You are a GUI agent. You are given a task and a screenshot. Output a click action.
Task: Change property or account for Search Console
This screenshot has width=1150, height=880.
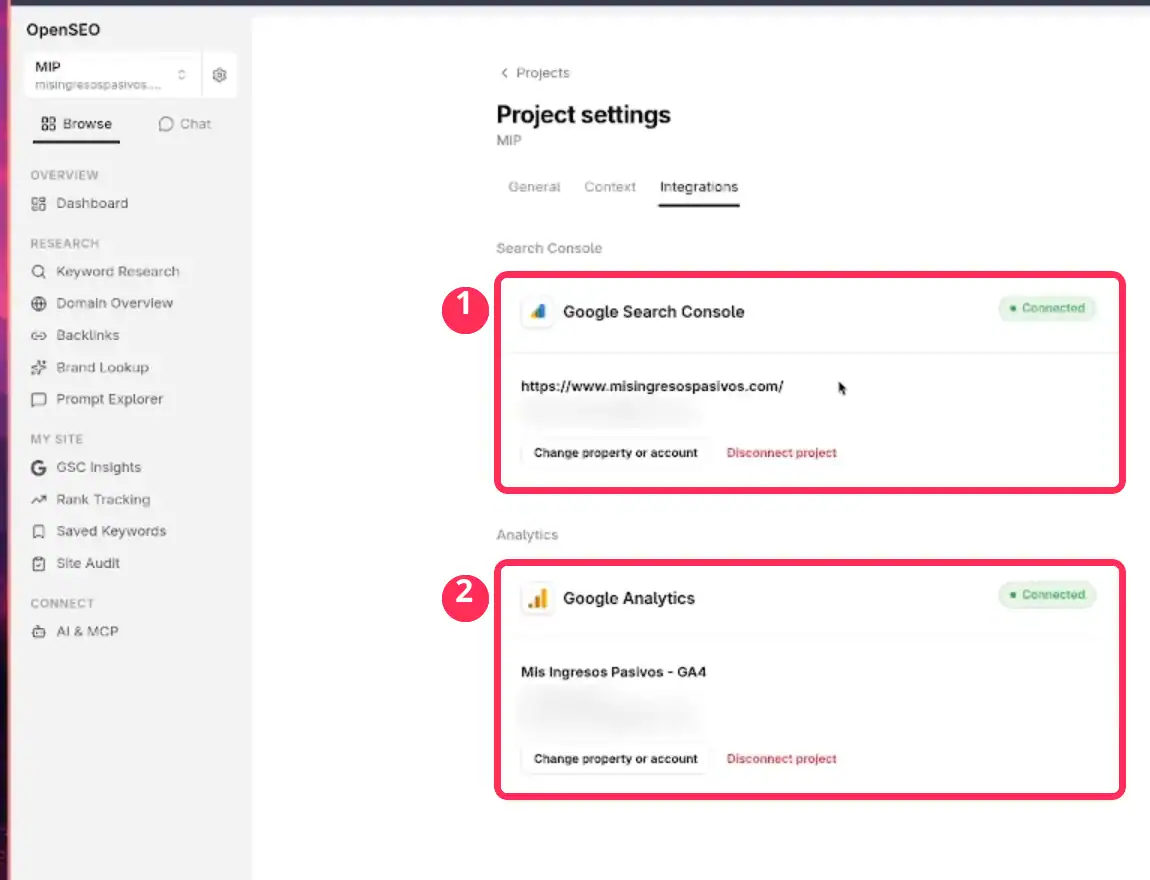click(615, 453)
